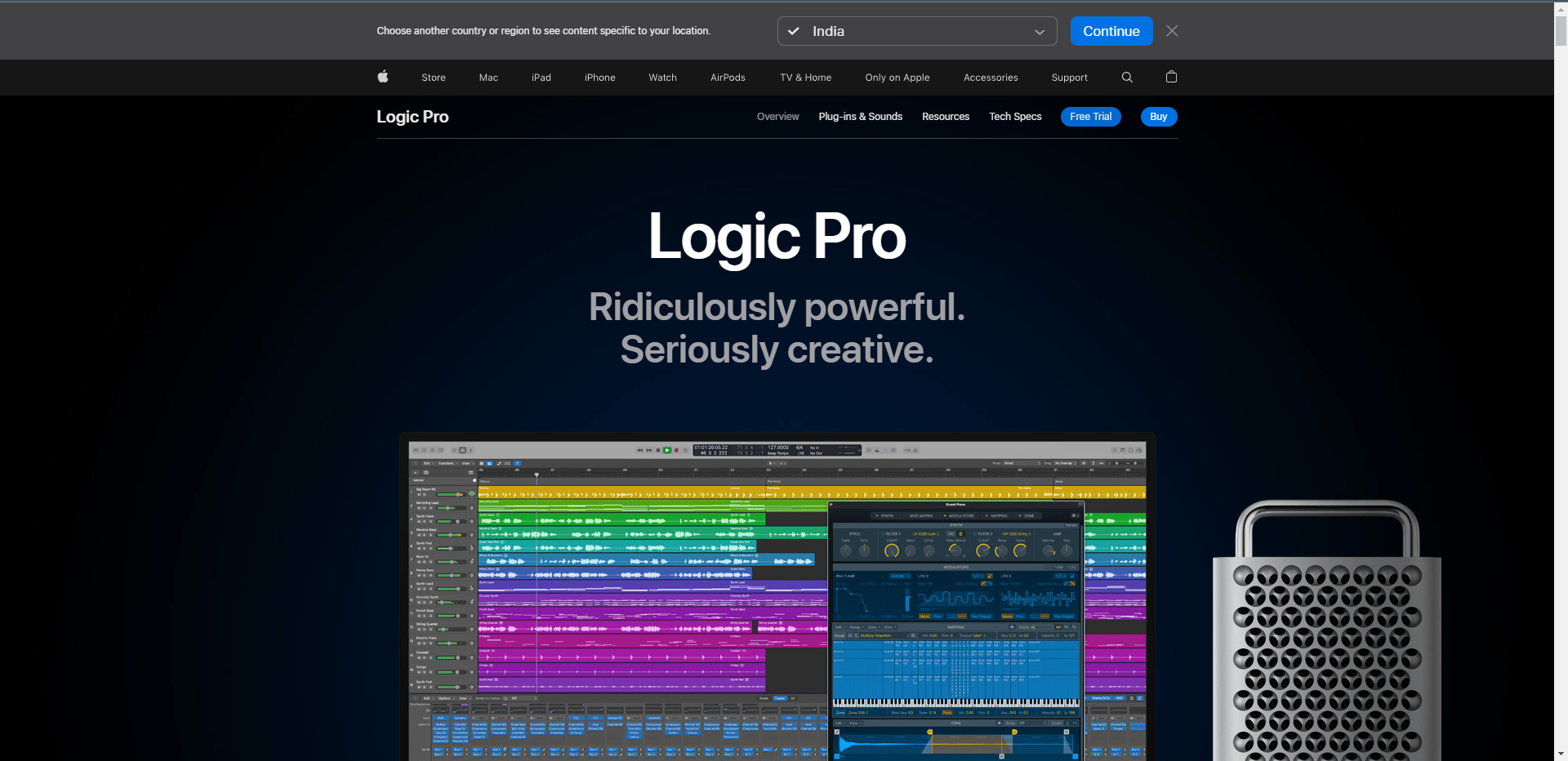Go to the iPhone section

(600, 78)
